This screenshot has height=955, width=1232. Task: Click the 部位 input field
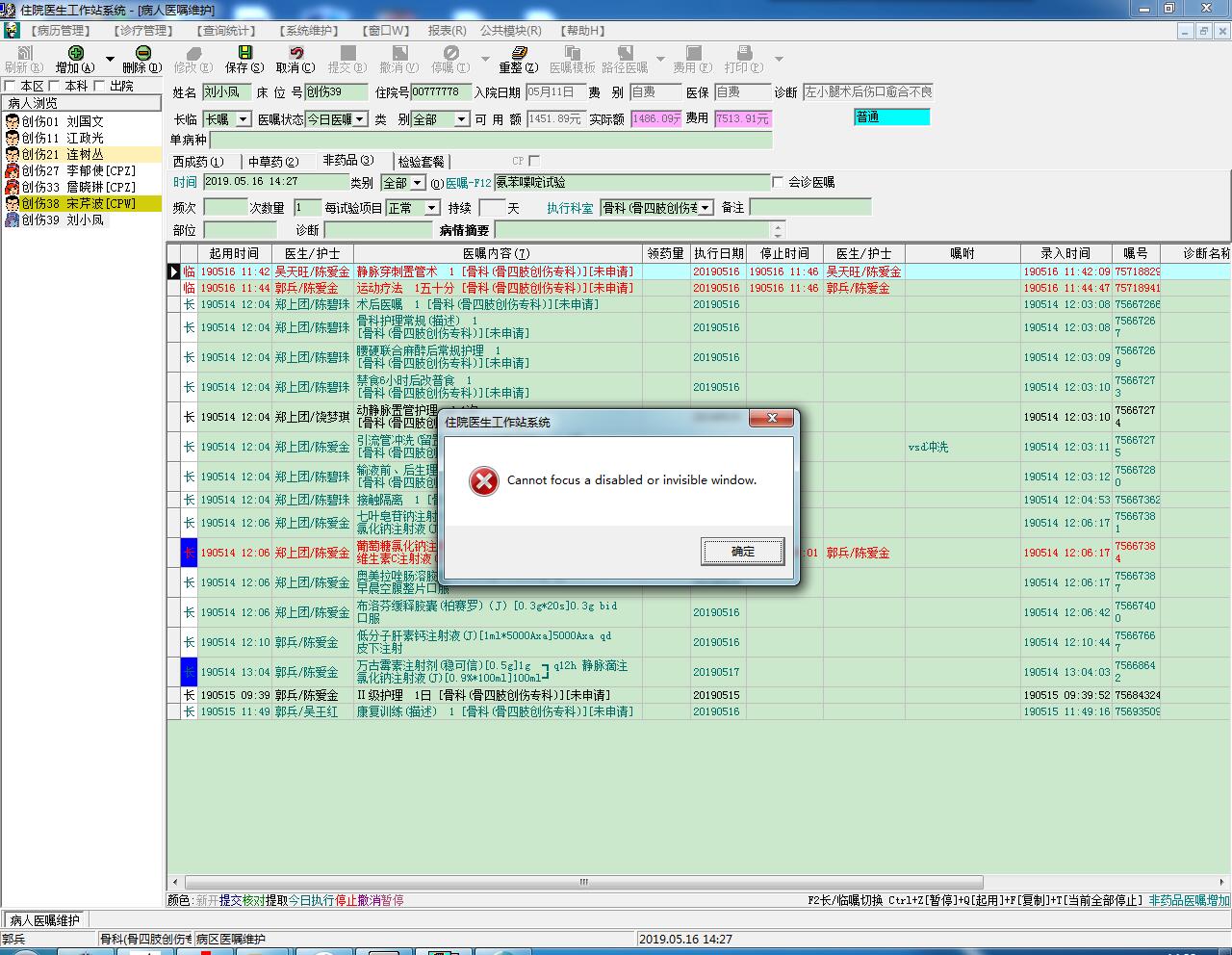coord(240,230)
